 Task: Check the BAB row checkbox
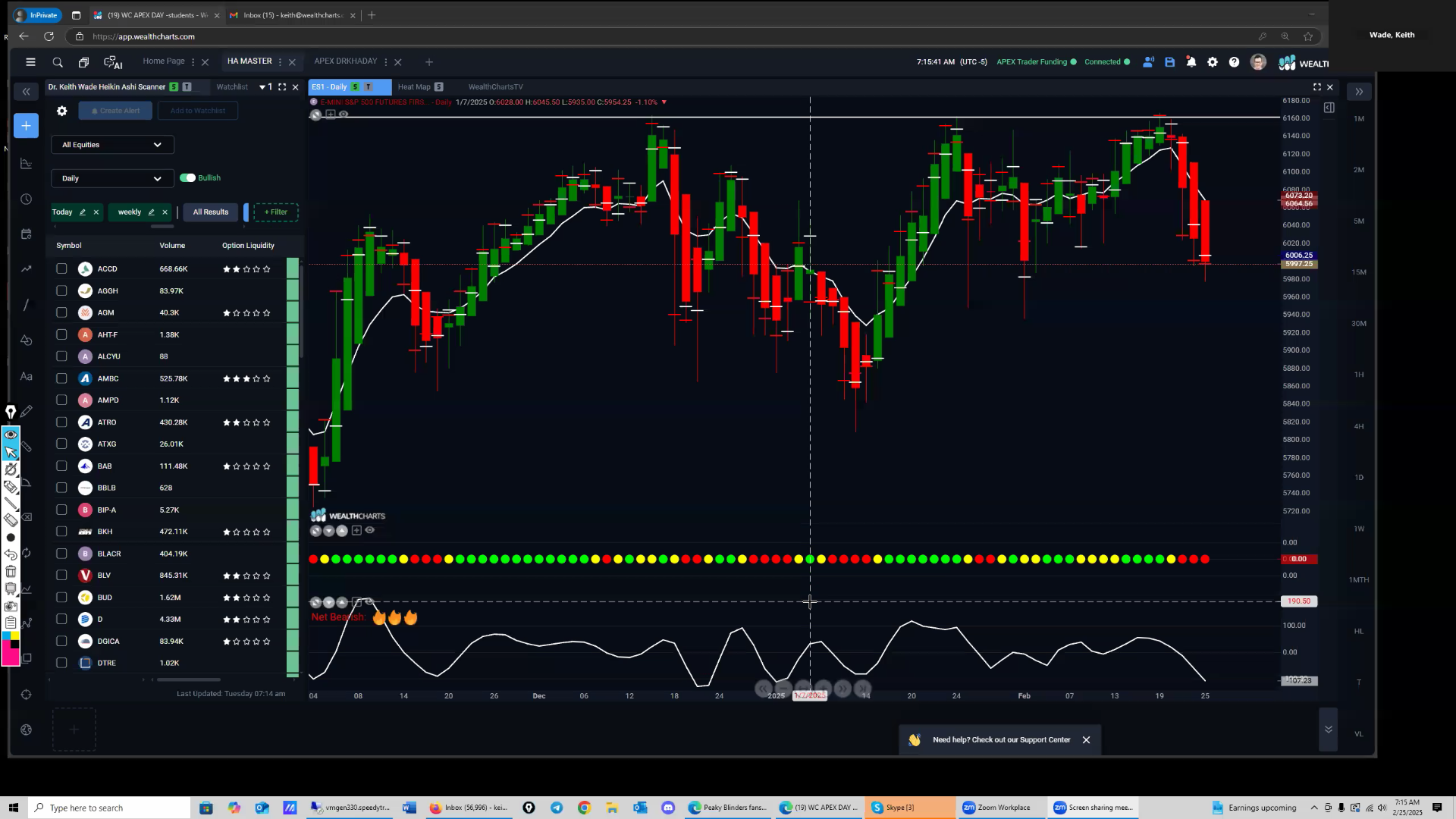[61, 466]
